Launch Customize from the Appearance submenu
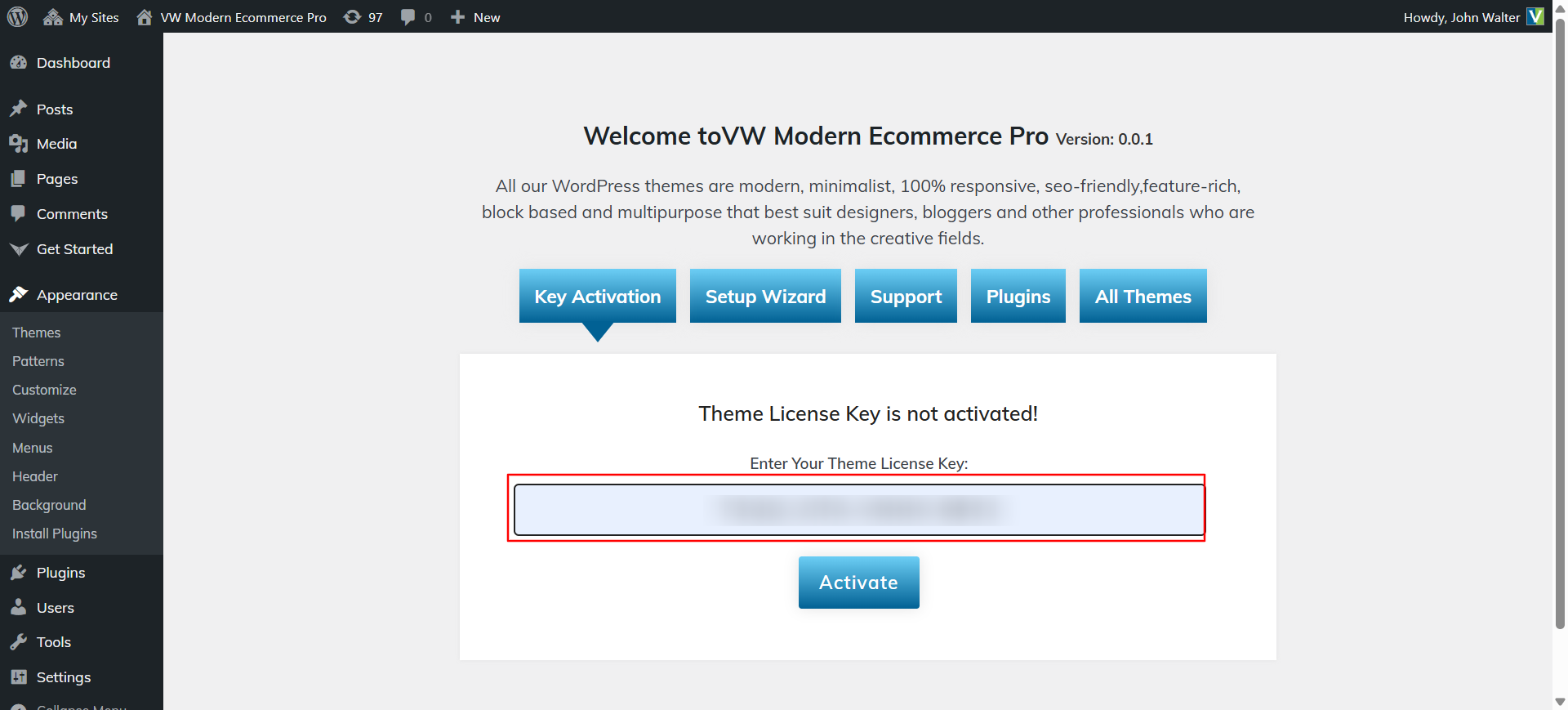 pyautogui.click(x=44, y=390)
